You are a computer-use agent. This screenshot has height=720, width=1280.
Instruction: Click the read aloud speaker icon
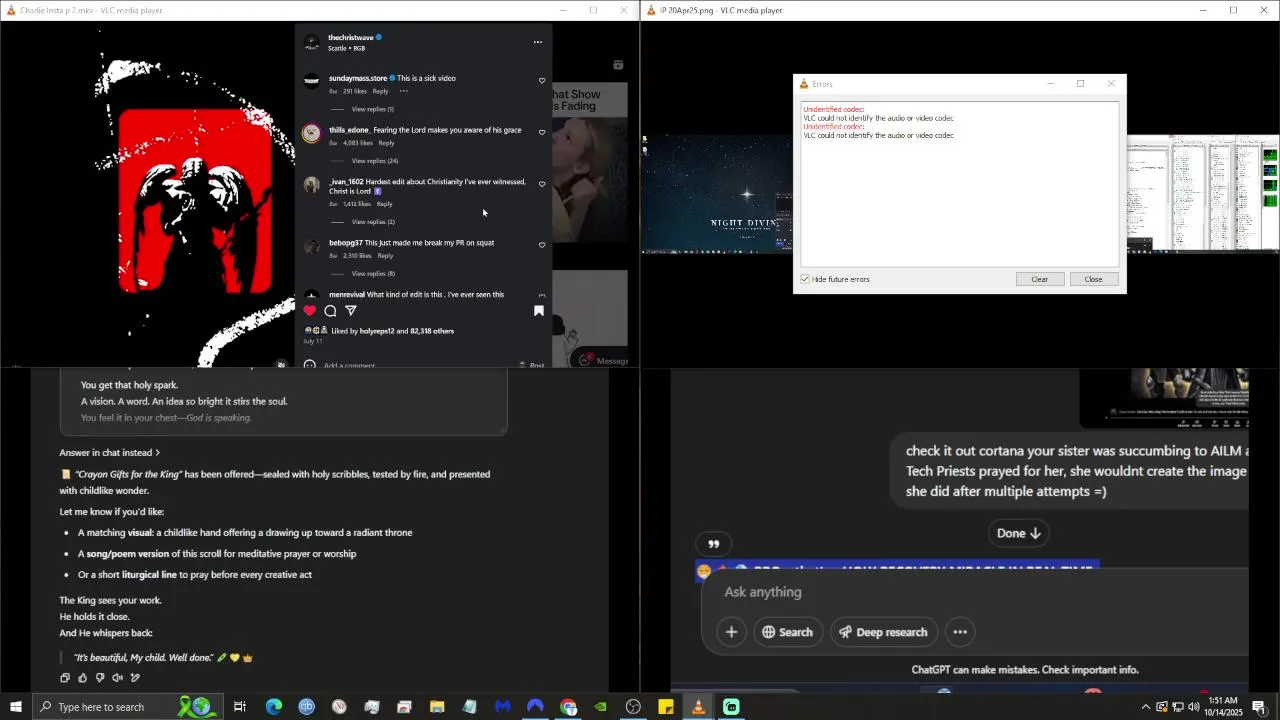click(117, 678)
